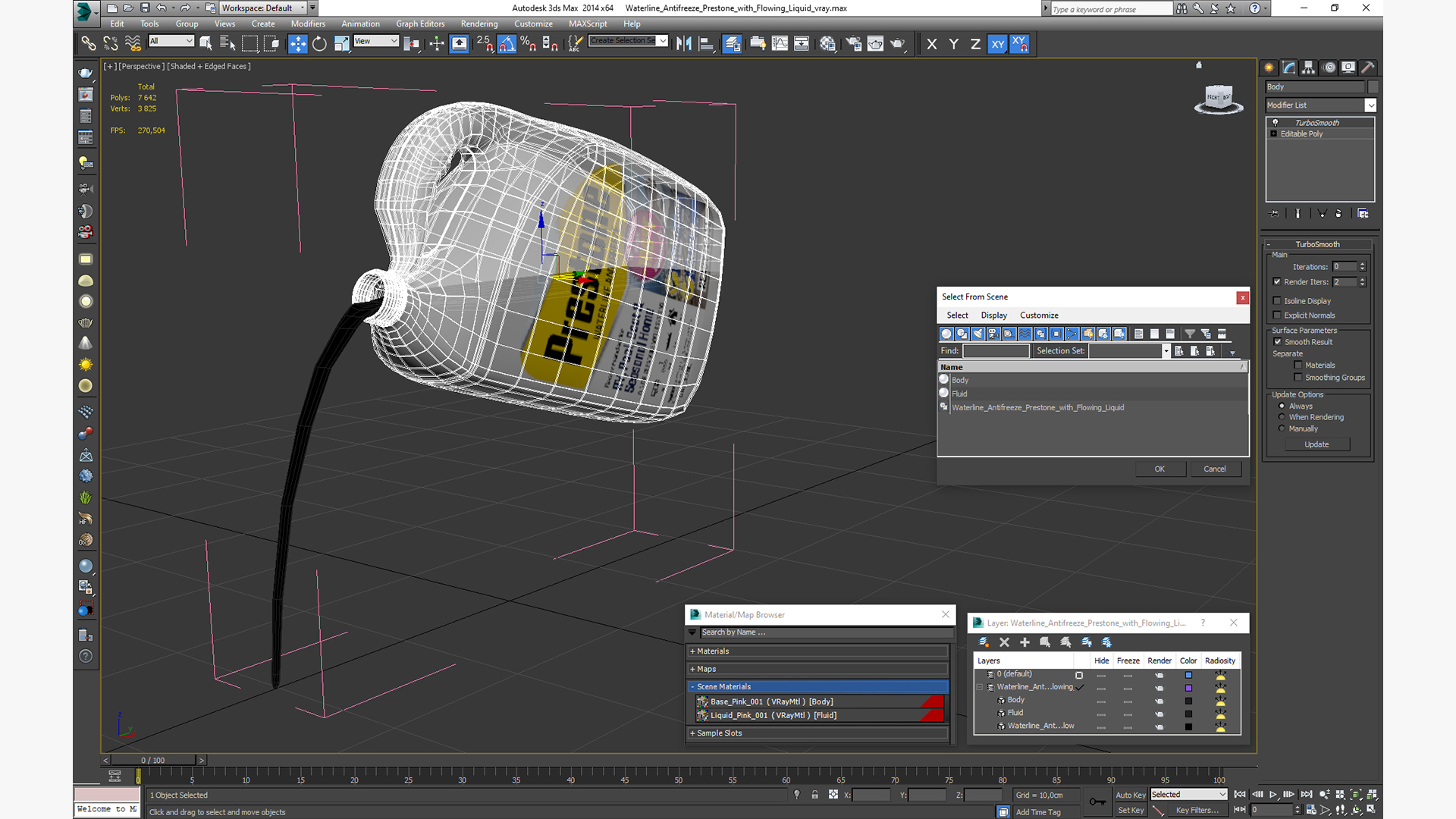Open the Rendering menu
Screen dimensions: 1456x819
click(x=479, y=24)
